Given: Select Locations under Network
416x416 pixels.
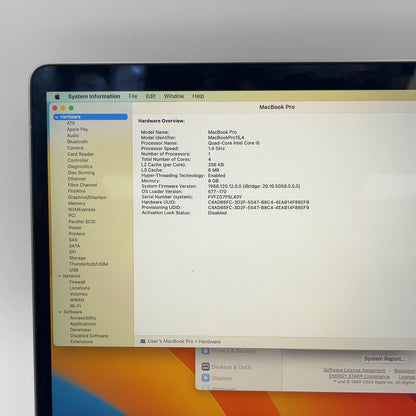Looking at the screenshot, I should point(80,288).
